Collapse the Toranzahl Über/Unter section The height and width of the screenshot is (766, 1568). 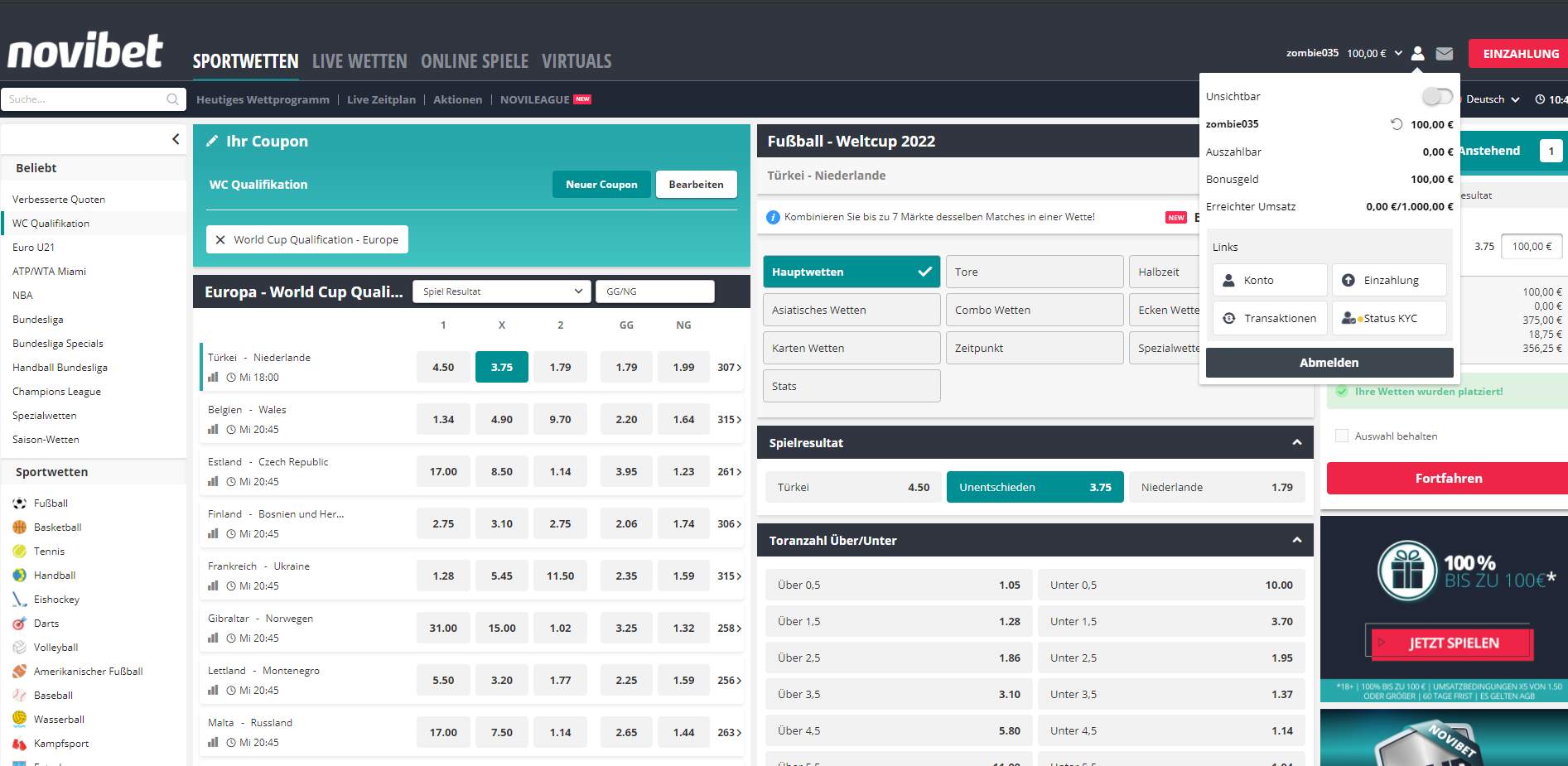click(1297, 540)
